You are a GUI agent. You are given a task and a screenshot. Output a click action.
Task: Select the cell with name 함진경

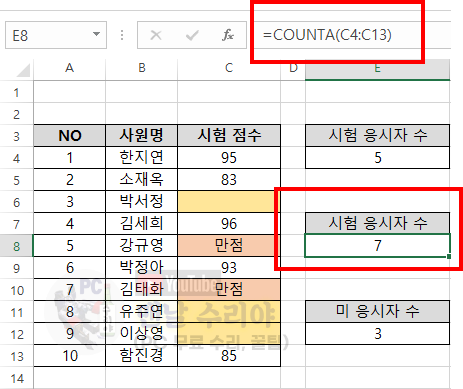click(142, 356)
